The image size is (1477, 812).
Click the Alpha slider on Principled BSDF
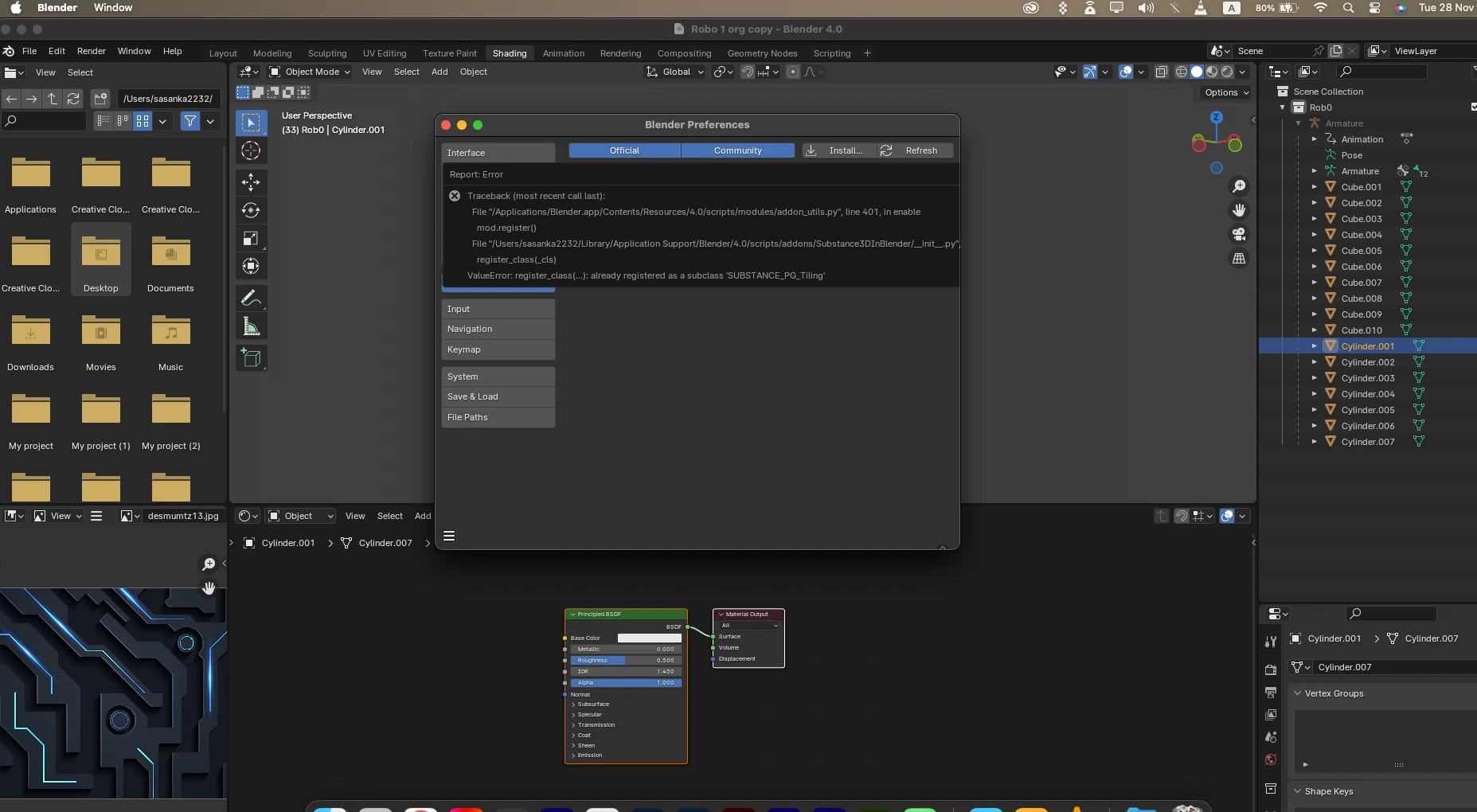pyautogui.click(x=626, y=682)
